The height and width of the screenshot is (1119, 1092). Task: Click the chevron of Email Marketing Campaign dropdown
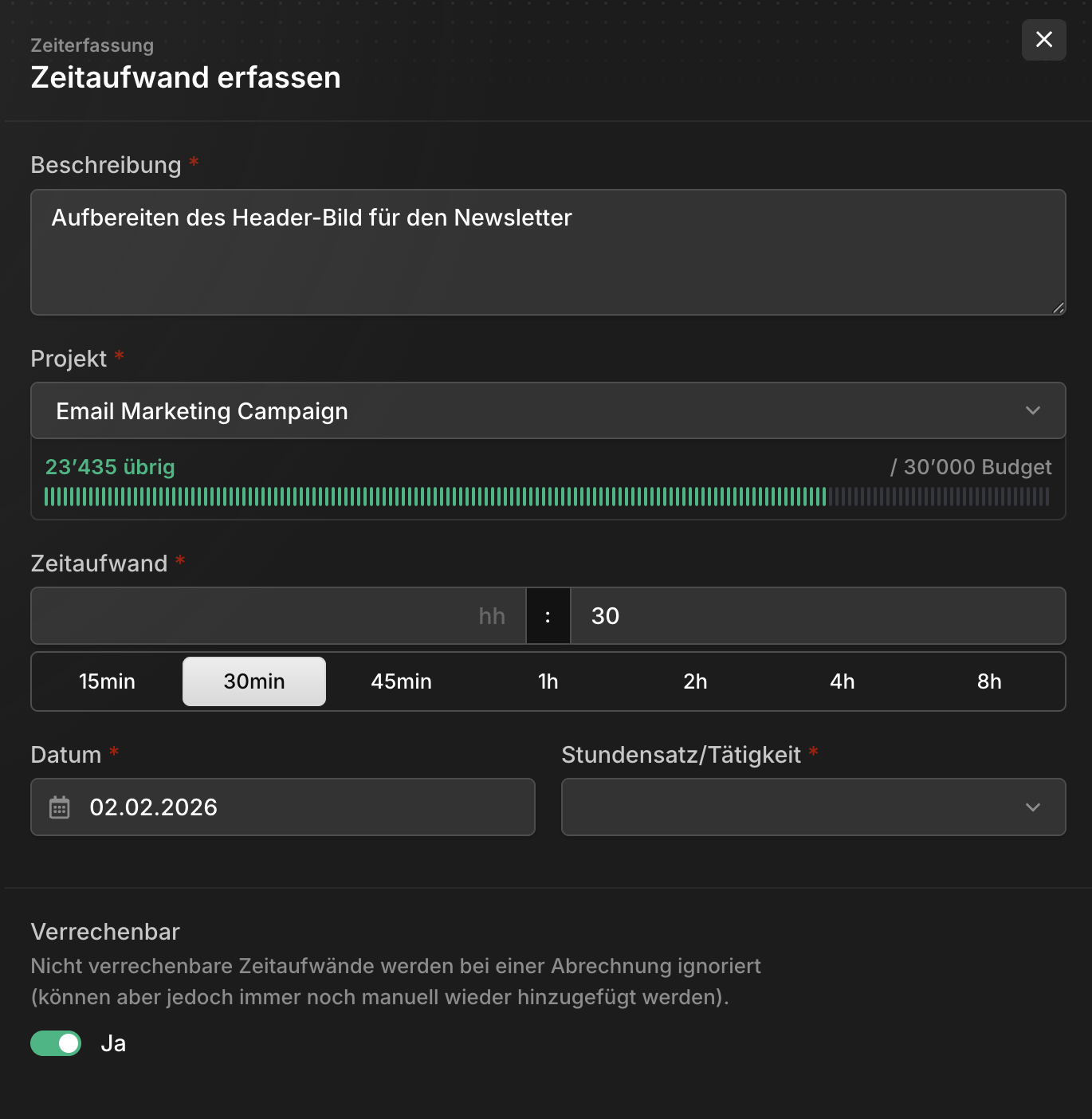[1033, 410]
